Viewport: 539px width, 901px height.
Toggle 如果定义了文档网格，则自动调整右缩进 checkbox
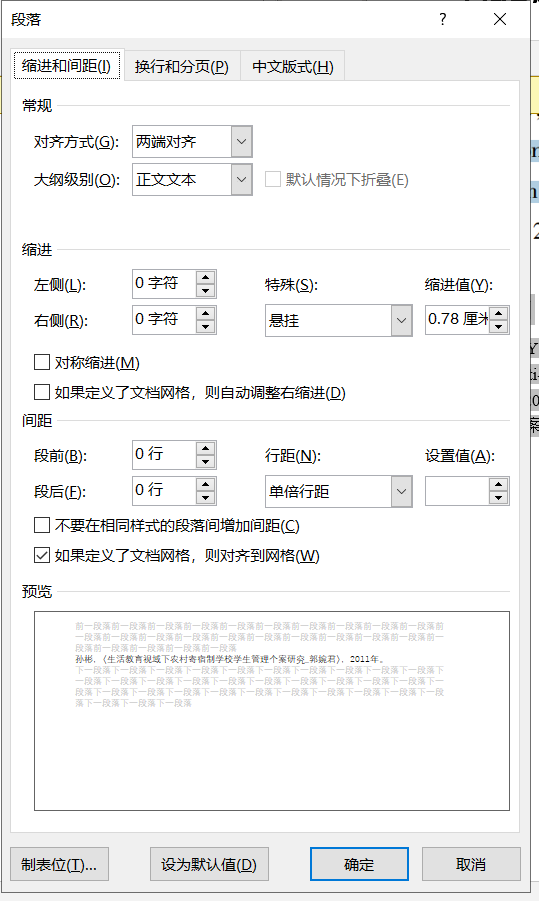tap(42, 392)
